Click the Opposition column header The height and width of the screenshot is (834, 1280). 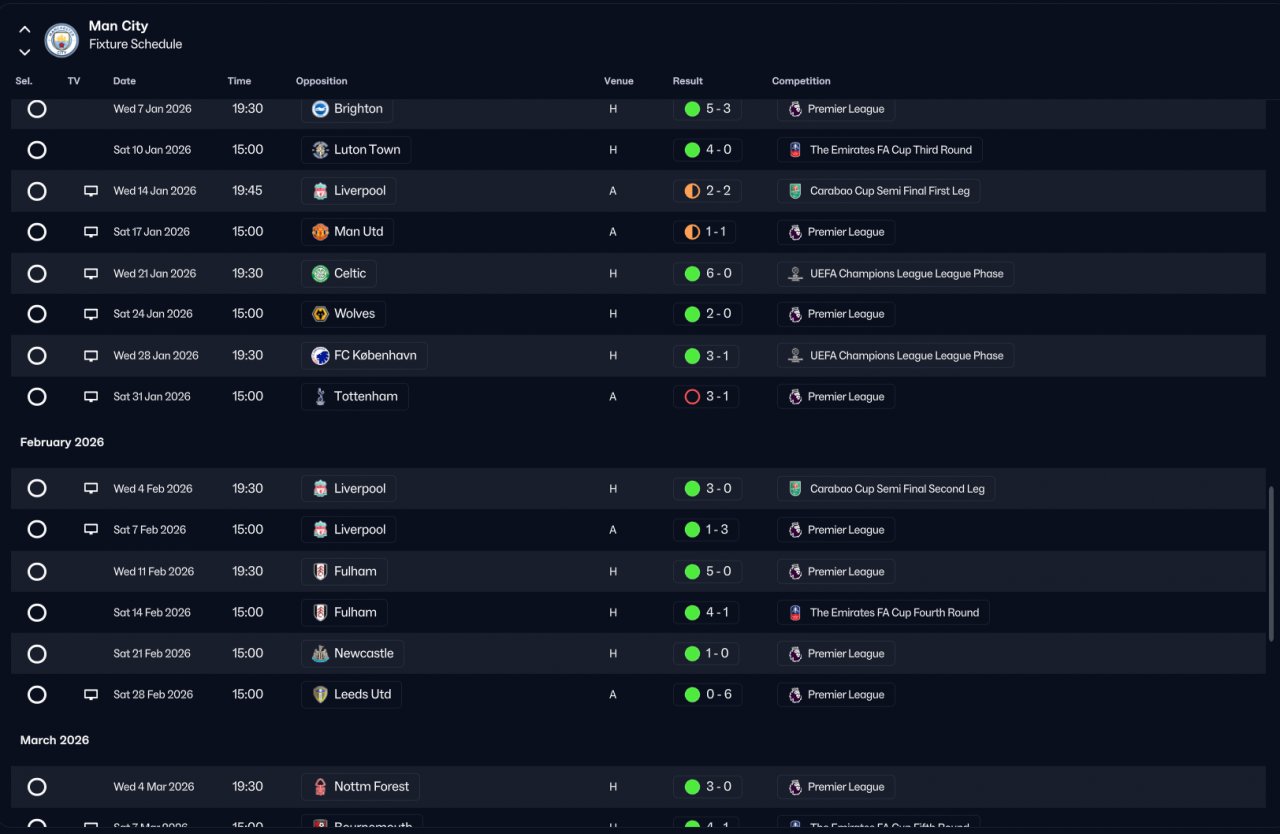click(322, 81)
